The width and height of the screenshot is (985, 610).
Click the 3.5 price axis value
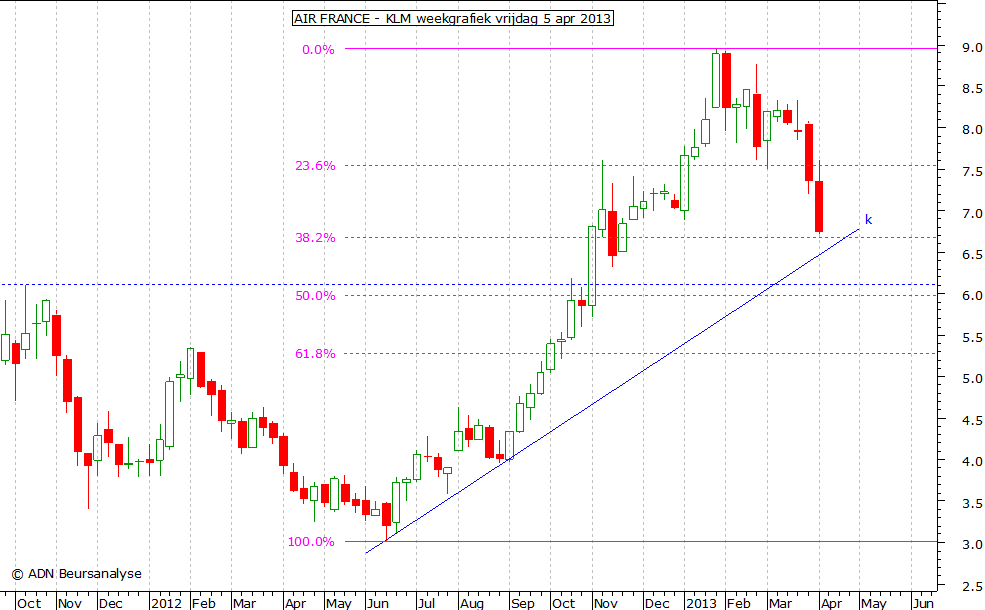(x=972, y=503)
